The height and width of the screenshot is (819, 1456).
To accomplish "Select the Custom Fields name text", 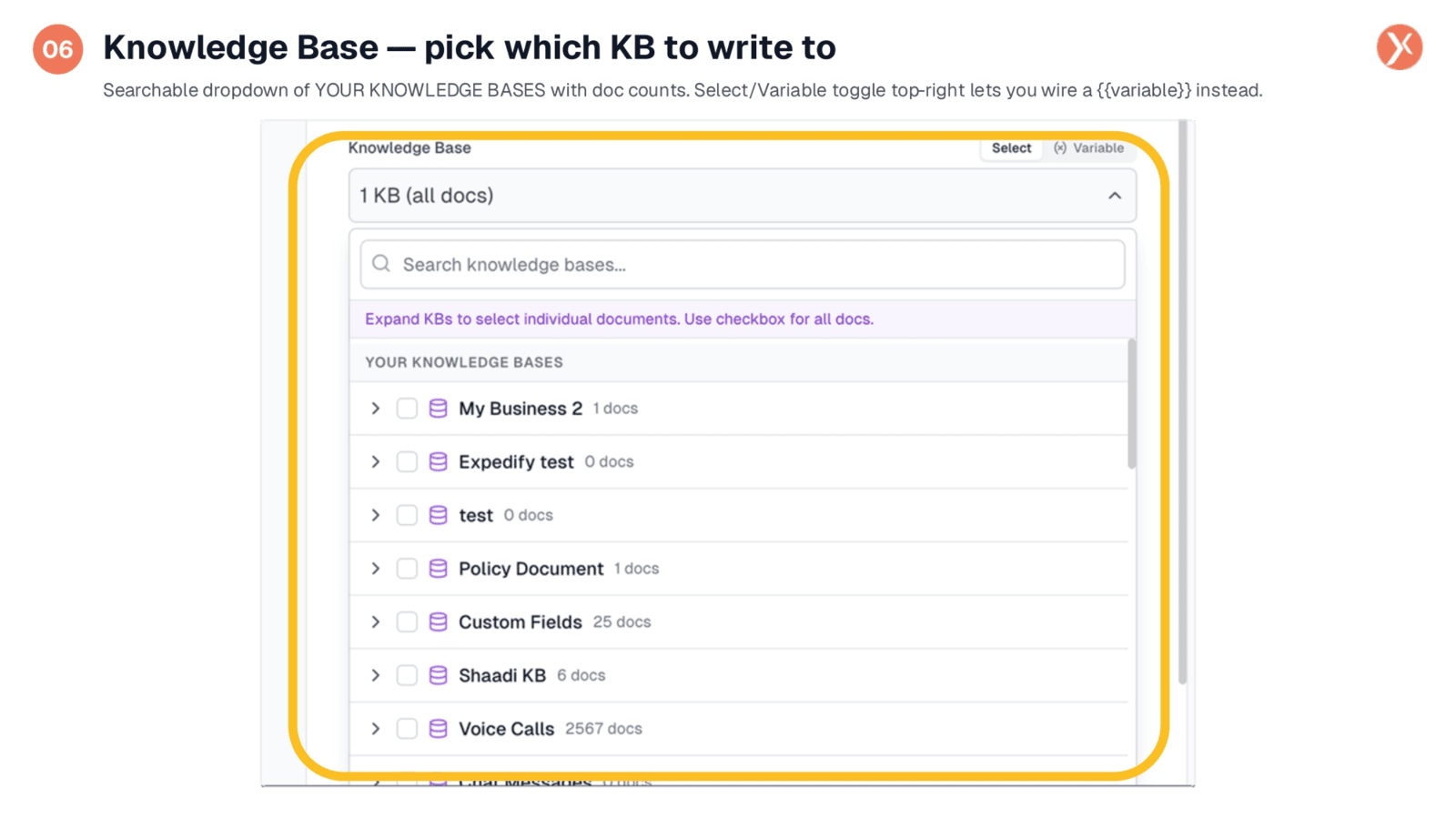I will point(521,622).
